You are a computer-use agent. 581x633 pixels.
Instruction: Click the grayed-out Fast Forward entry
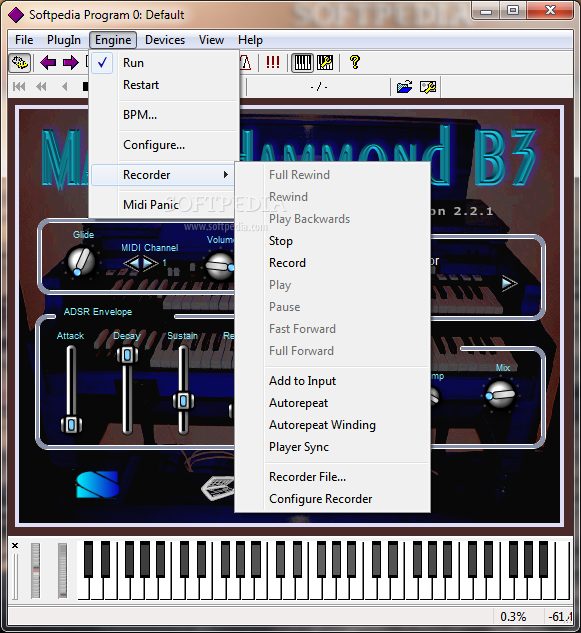tap(333, 329)
